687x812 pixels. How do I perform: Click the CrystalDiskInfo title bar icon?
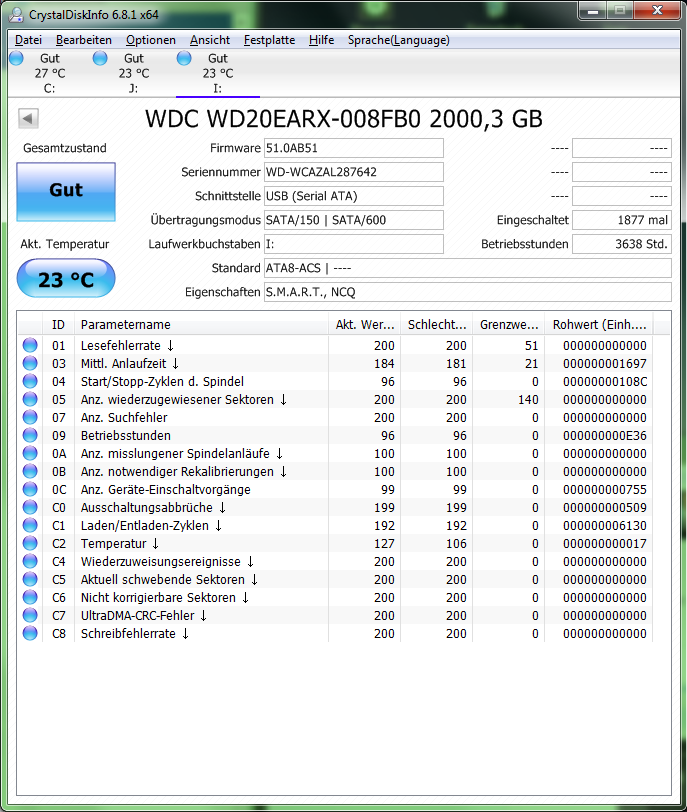click(17, 14)
